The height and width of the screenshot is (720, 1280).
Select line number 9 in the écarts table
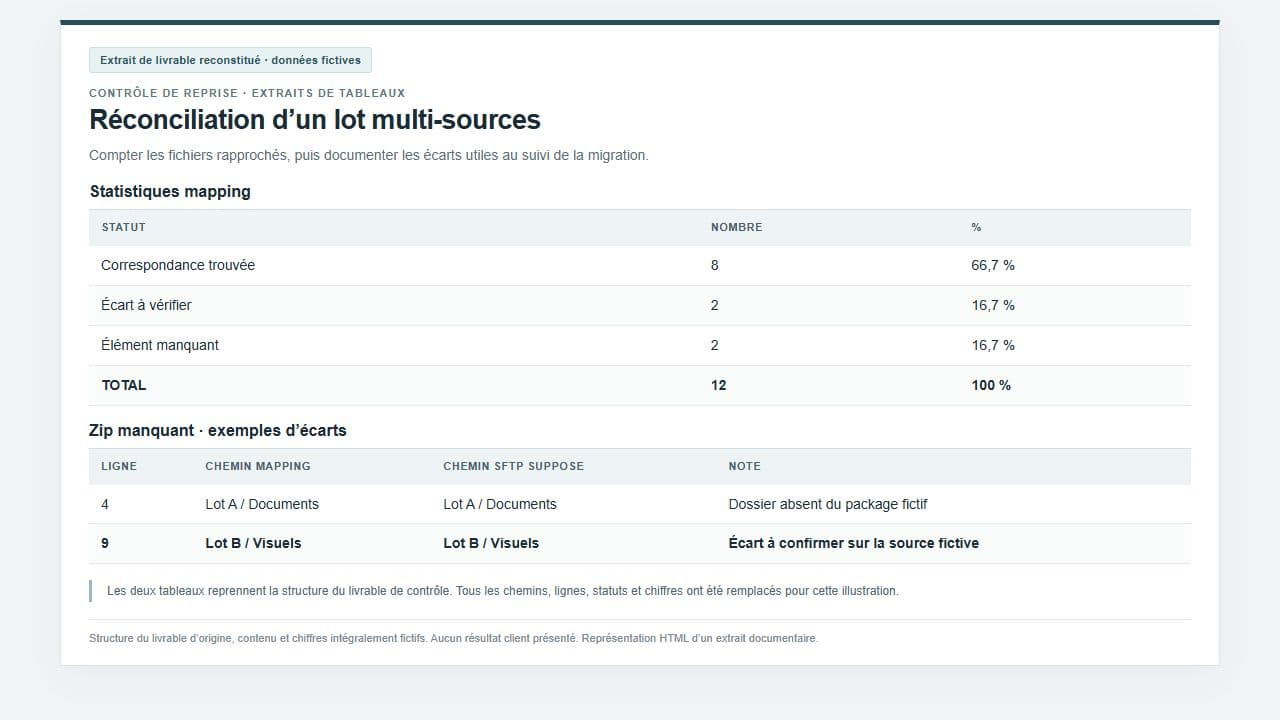coord(105,543)
